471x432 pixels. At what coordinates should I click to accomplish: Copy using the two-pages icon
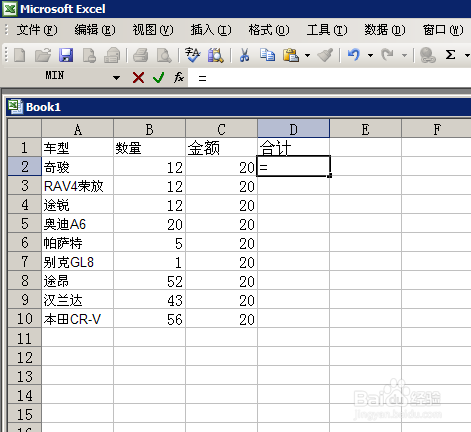[267, 55]
